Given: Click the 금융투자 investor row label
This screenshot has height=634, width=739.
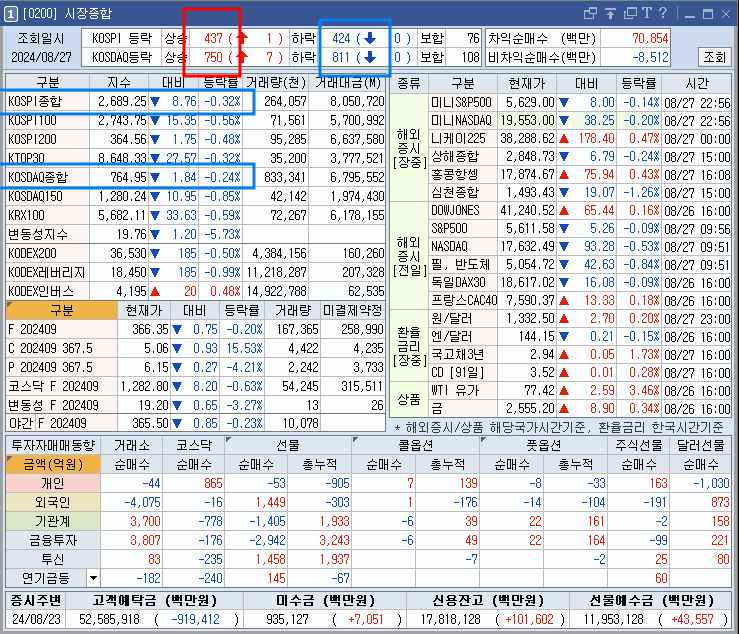Looking at the screenshot, I should tap(53, 540).
